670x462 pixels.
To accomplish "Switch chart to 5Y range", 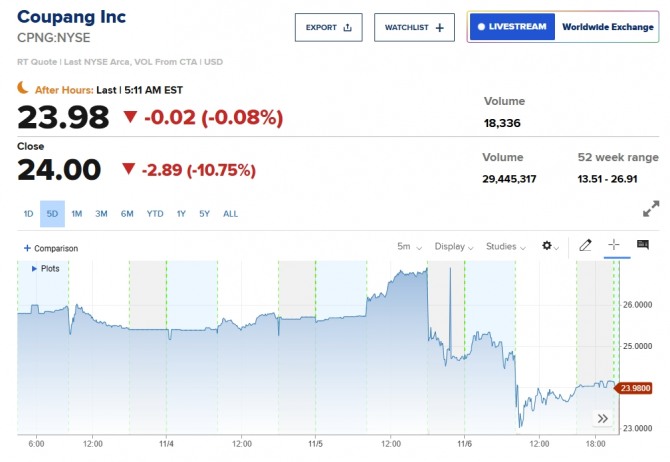I will (x=204, y=214).
